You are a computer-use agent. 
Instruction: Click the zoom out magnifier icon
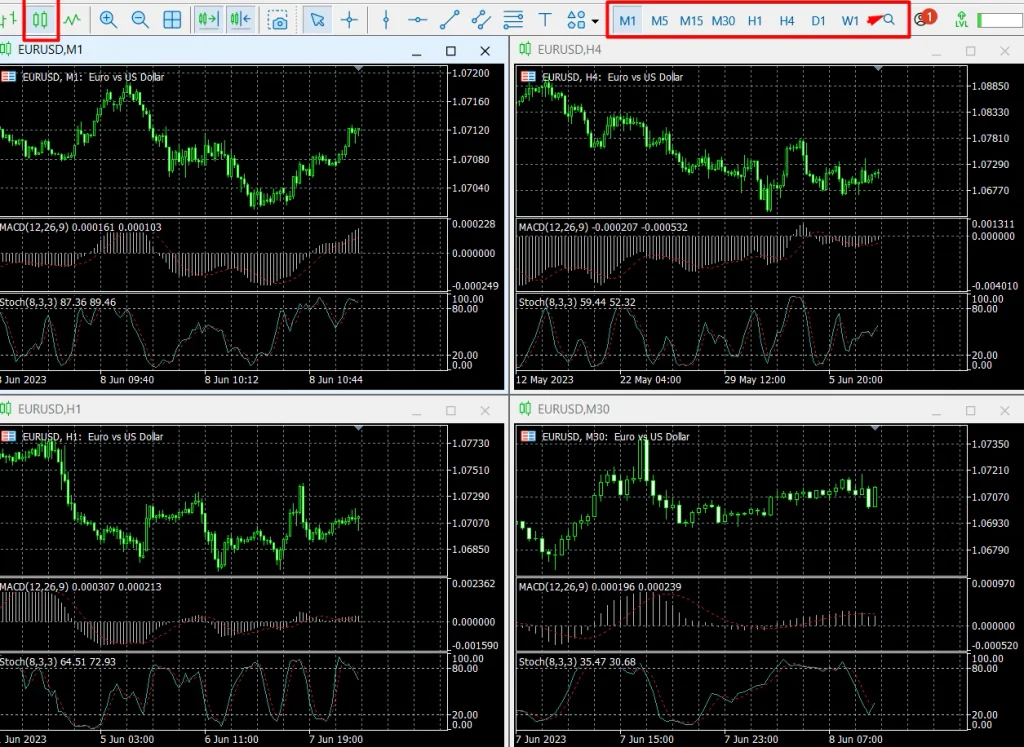tap(140, 20)
